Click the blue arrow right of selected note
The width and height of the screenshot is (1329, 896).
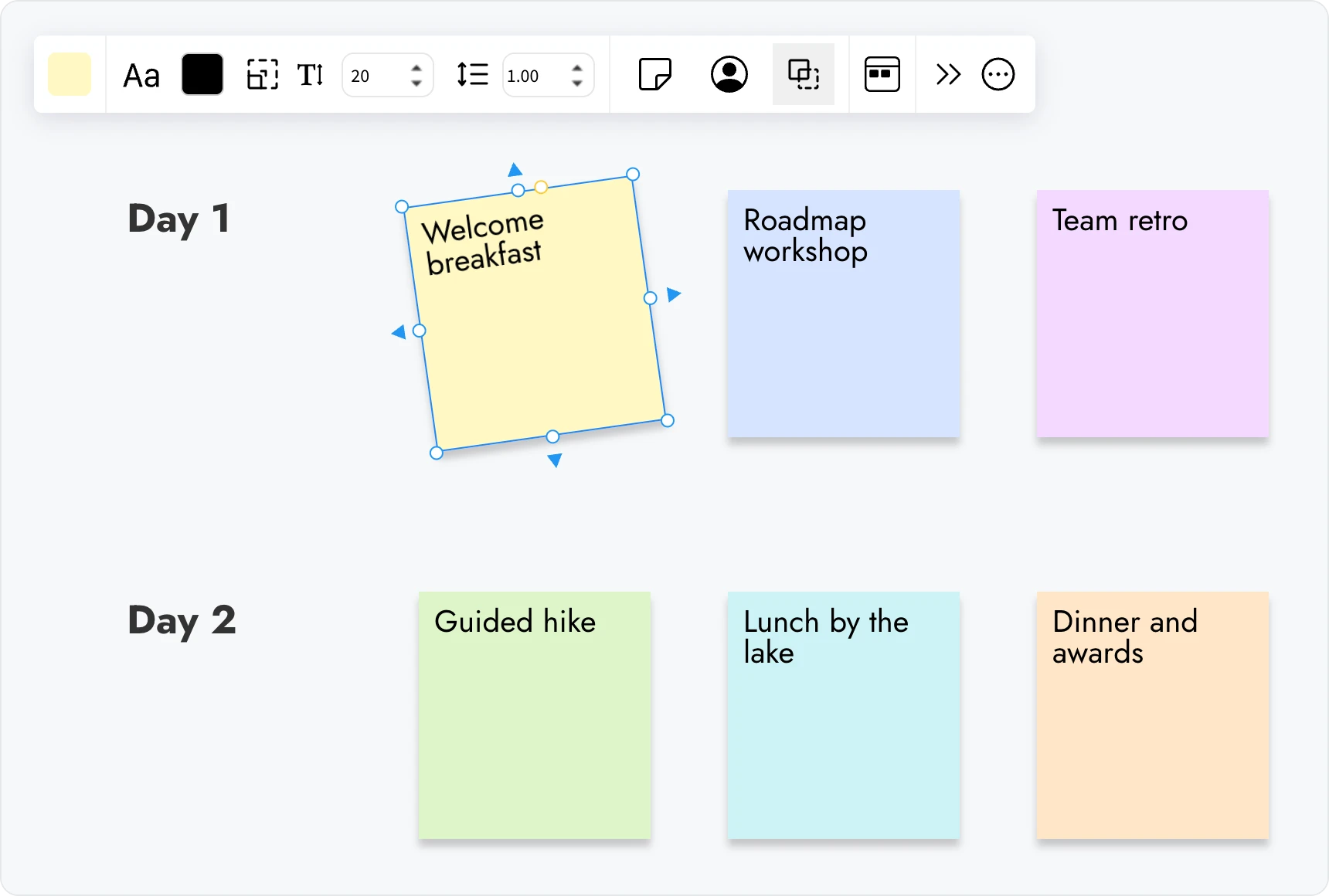674,294
